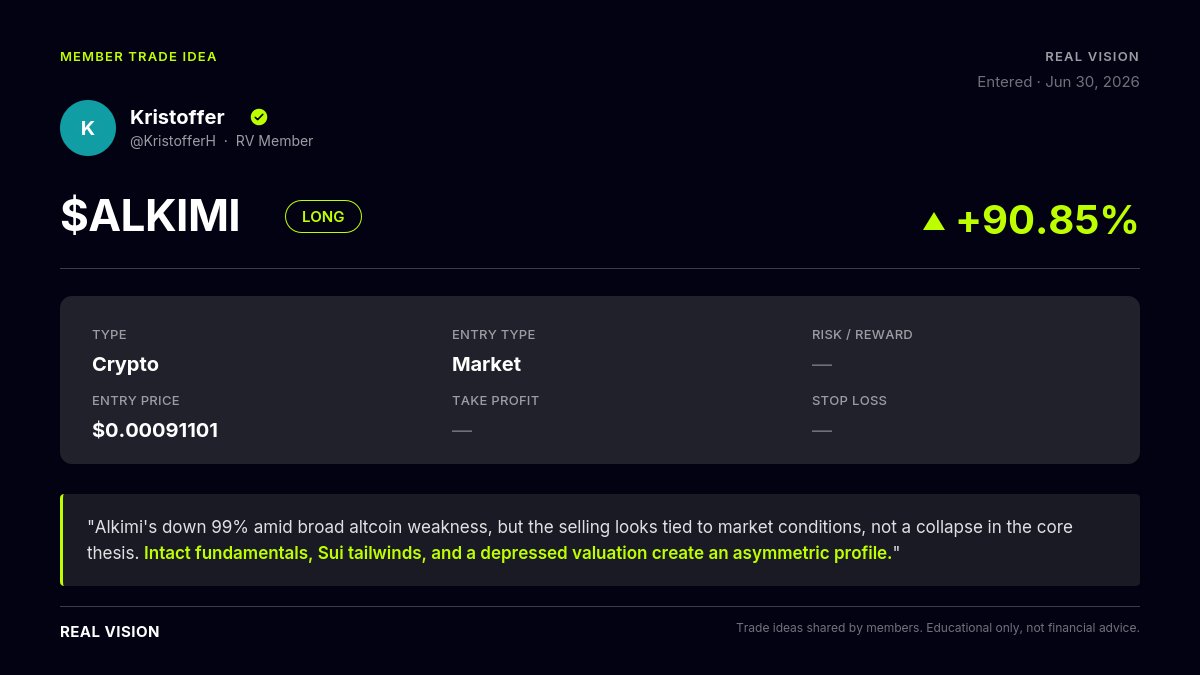The width and height of the screenshot is (1200, 675).
Task: Click the green verified checkmark badge
Action: (259, 117)
